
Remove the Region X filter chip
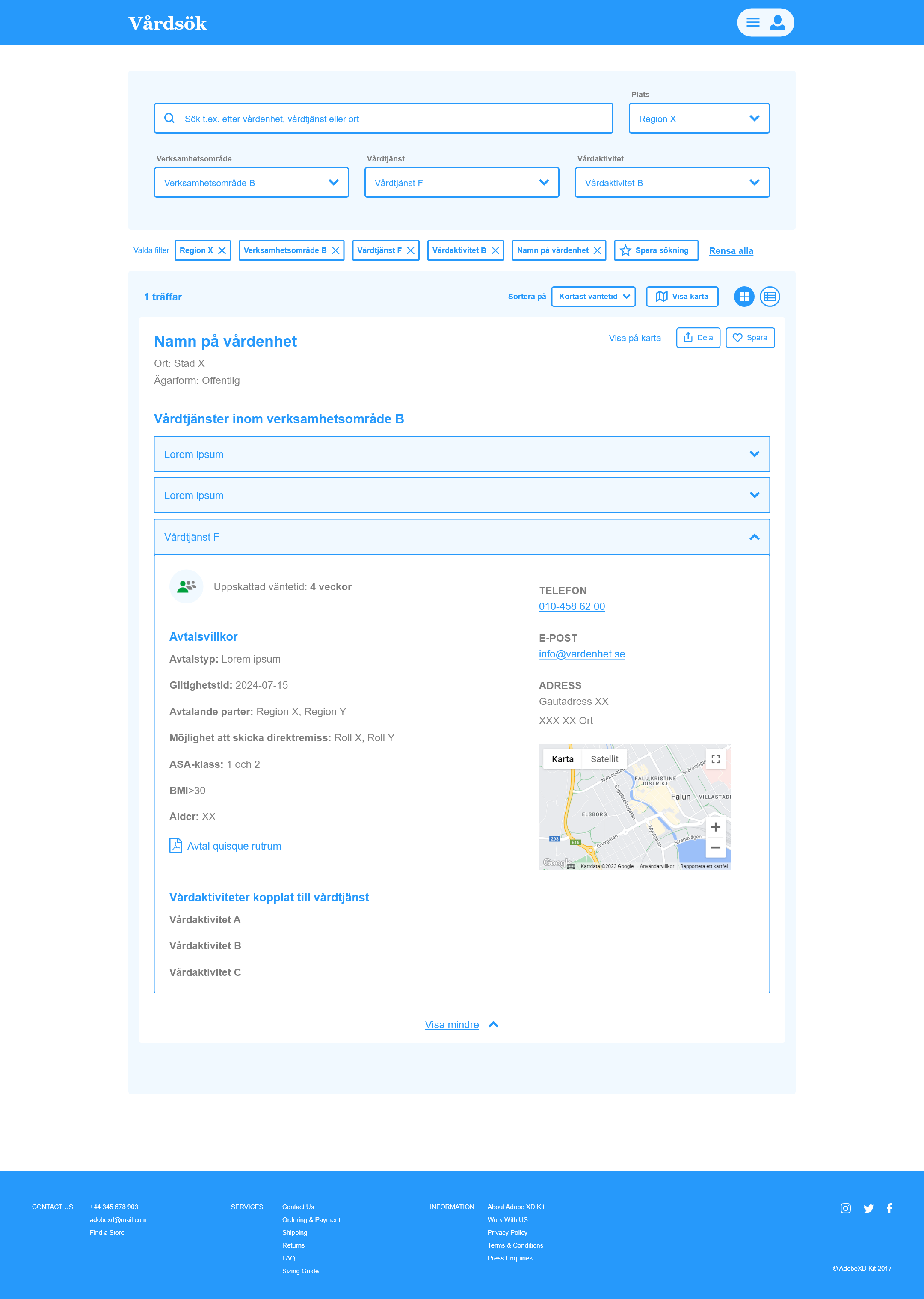point(222,250)
